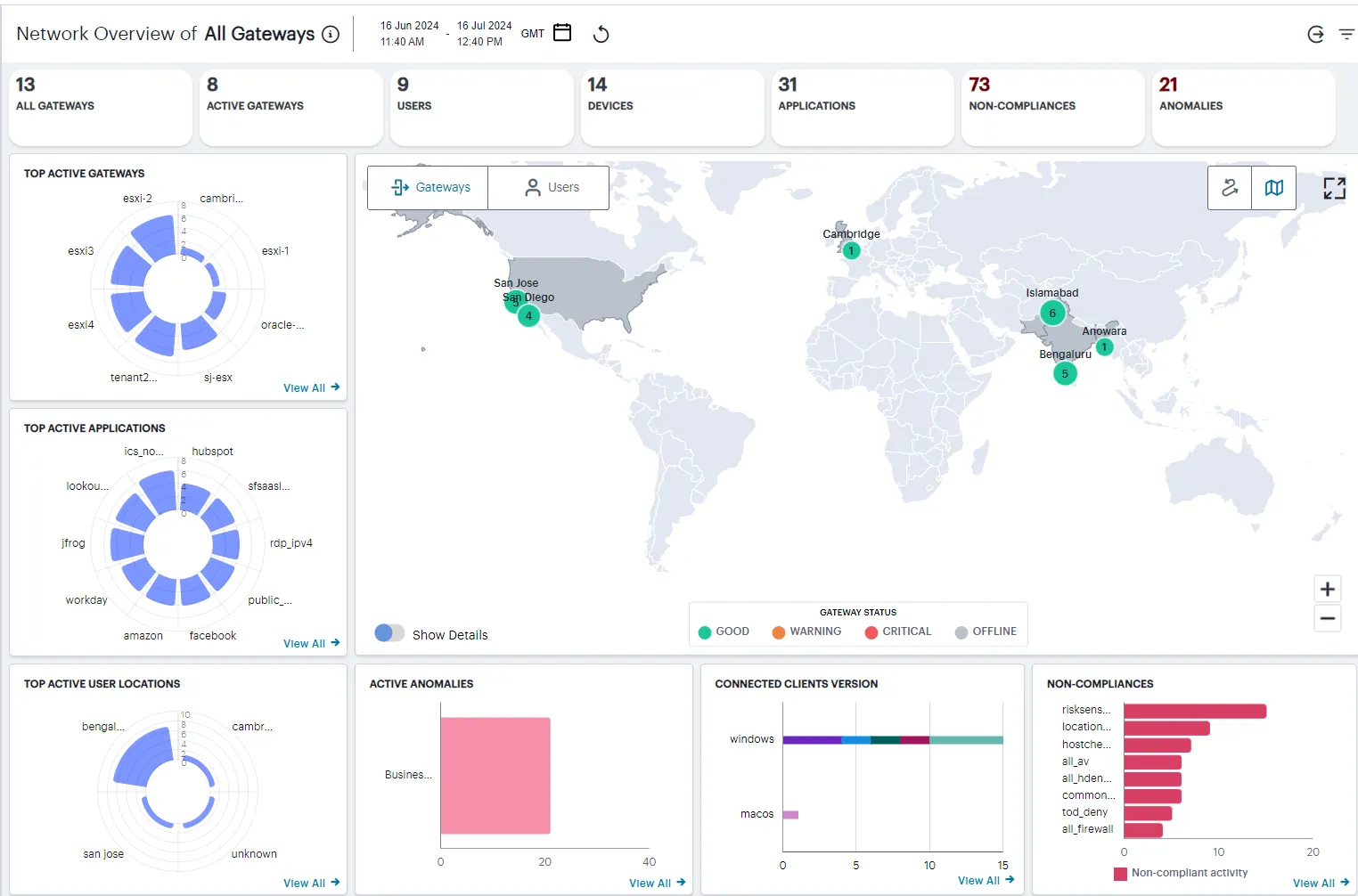This screenshot has height=896, width=1358.
Task: Open the 21 Anomalies summary card
Action: (x=1244, y=108)
